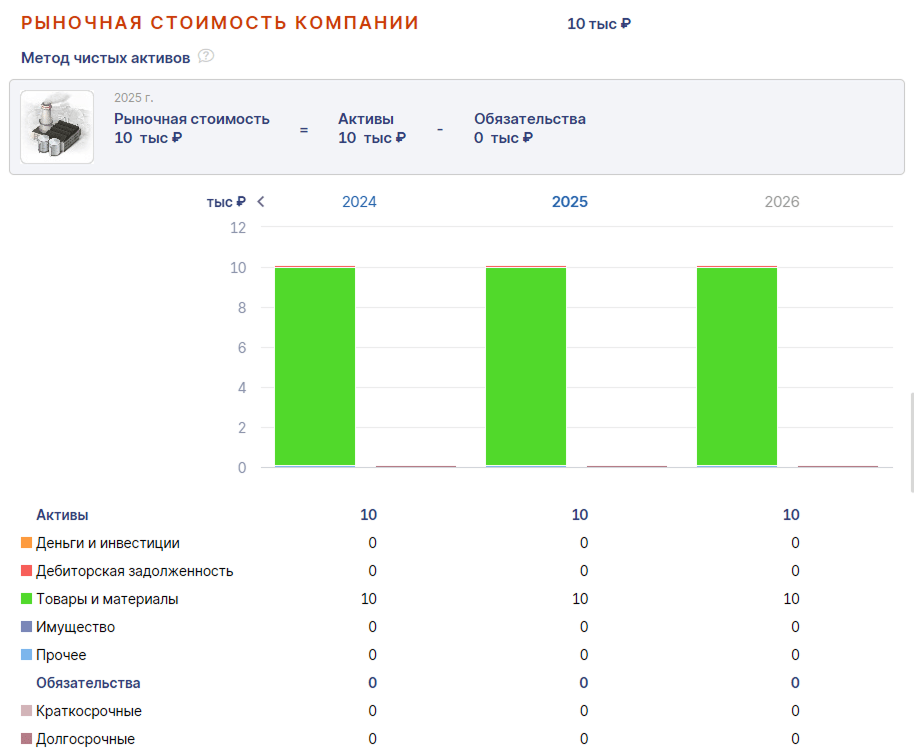
Task: Click the vertical scrollbar at right edge
Action: 912,443
